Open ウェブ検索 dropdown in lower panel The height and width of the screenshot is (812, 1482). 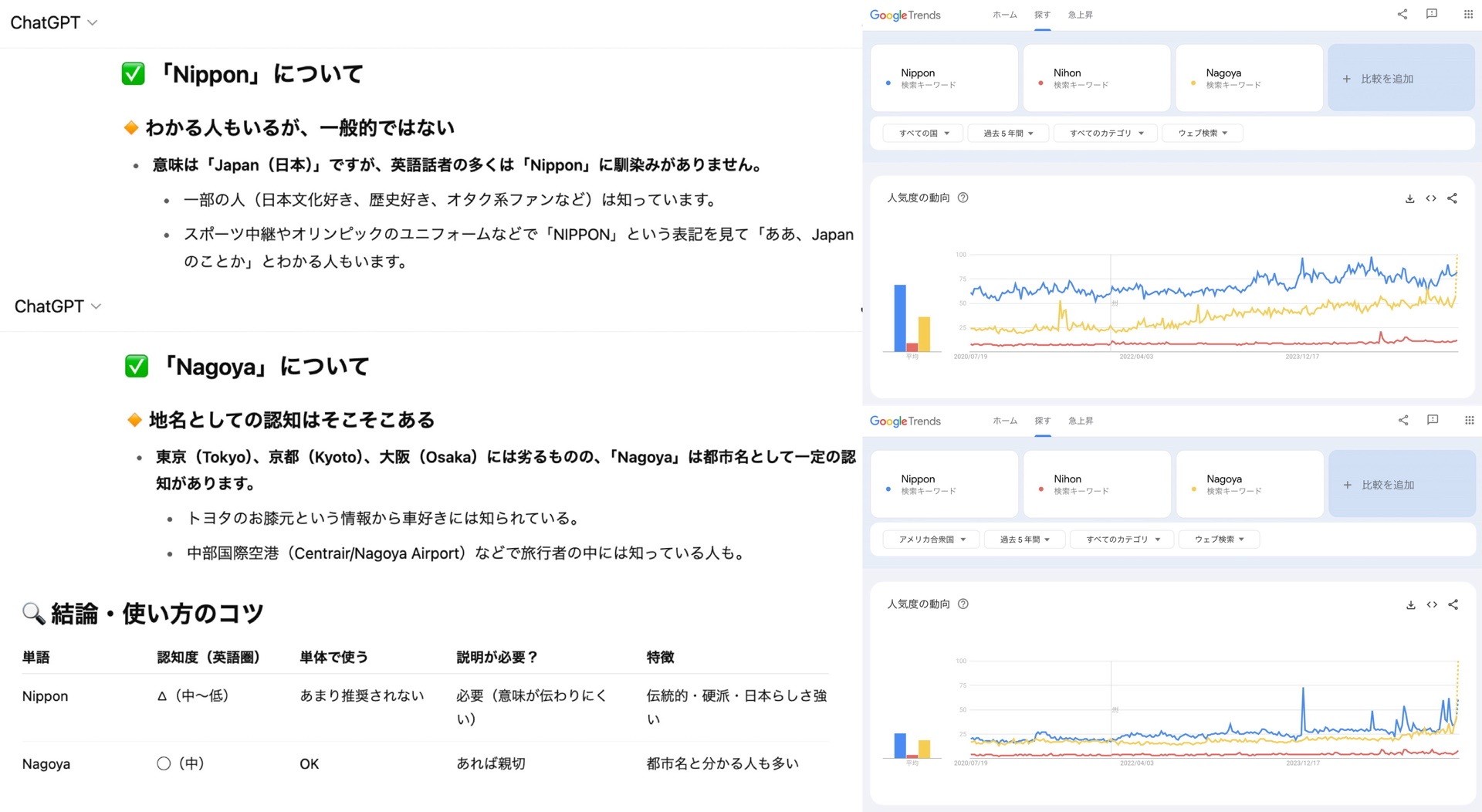1219,539
